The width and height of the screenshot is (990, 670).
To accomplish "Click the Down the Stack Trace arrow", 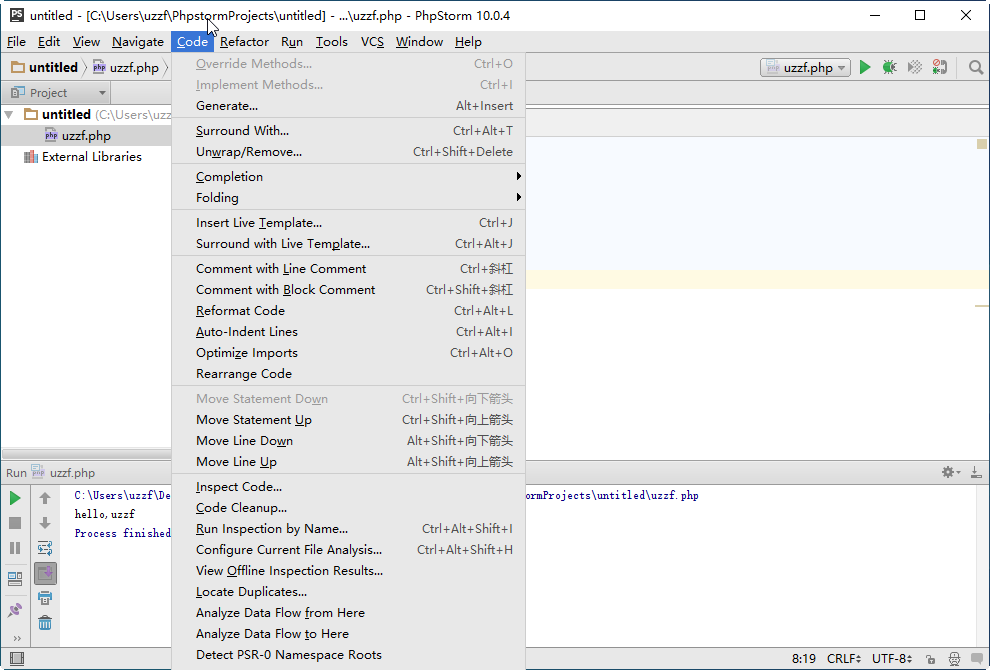I will (45, 523).
